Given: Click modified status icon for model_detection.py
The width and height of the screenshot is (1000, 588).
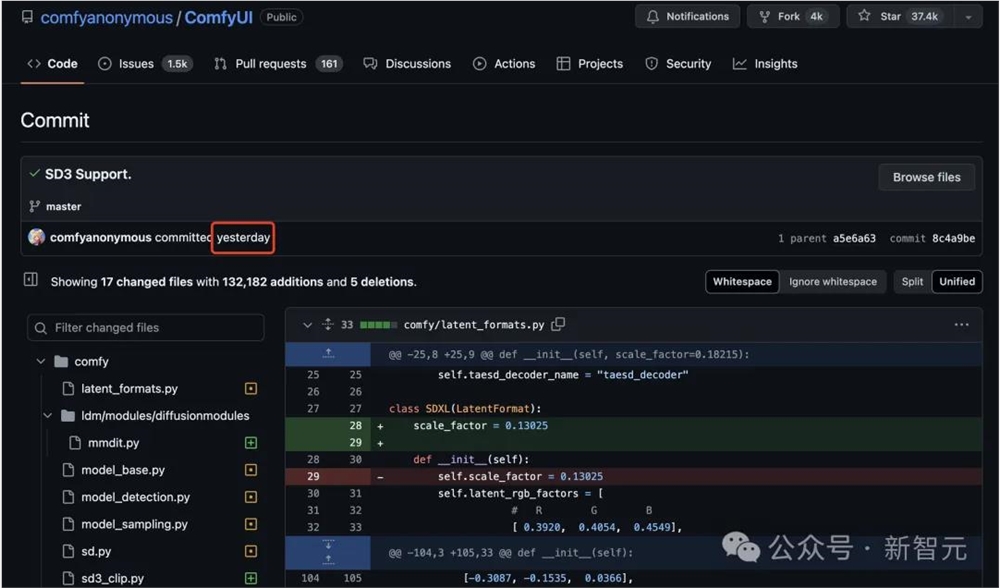Looking at the screenshot, I should pyautogui.click(x=251, y=497).
